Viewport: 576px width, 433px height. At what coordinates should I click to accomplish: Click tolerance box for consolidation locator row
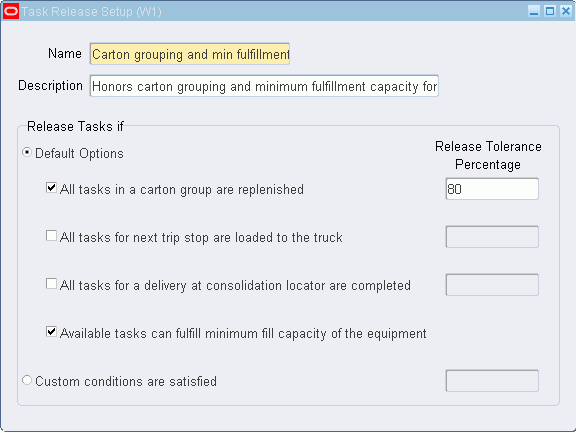(492, 285)
